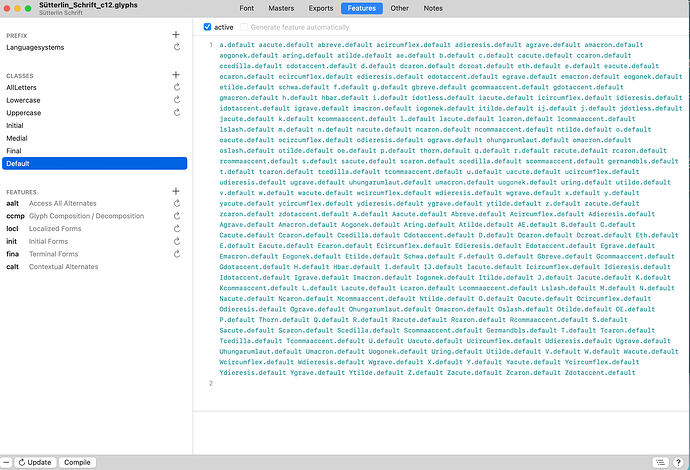
Task: Remove selected item with minus button
Action: (6, 463)
